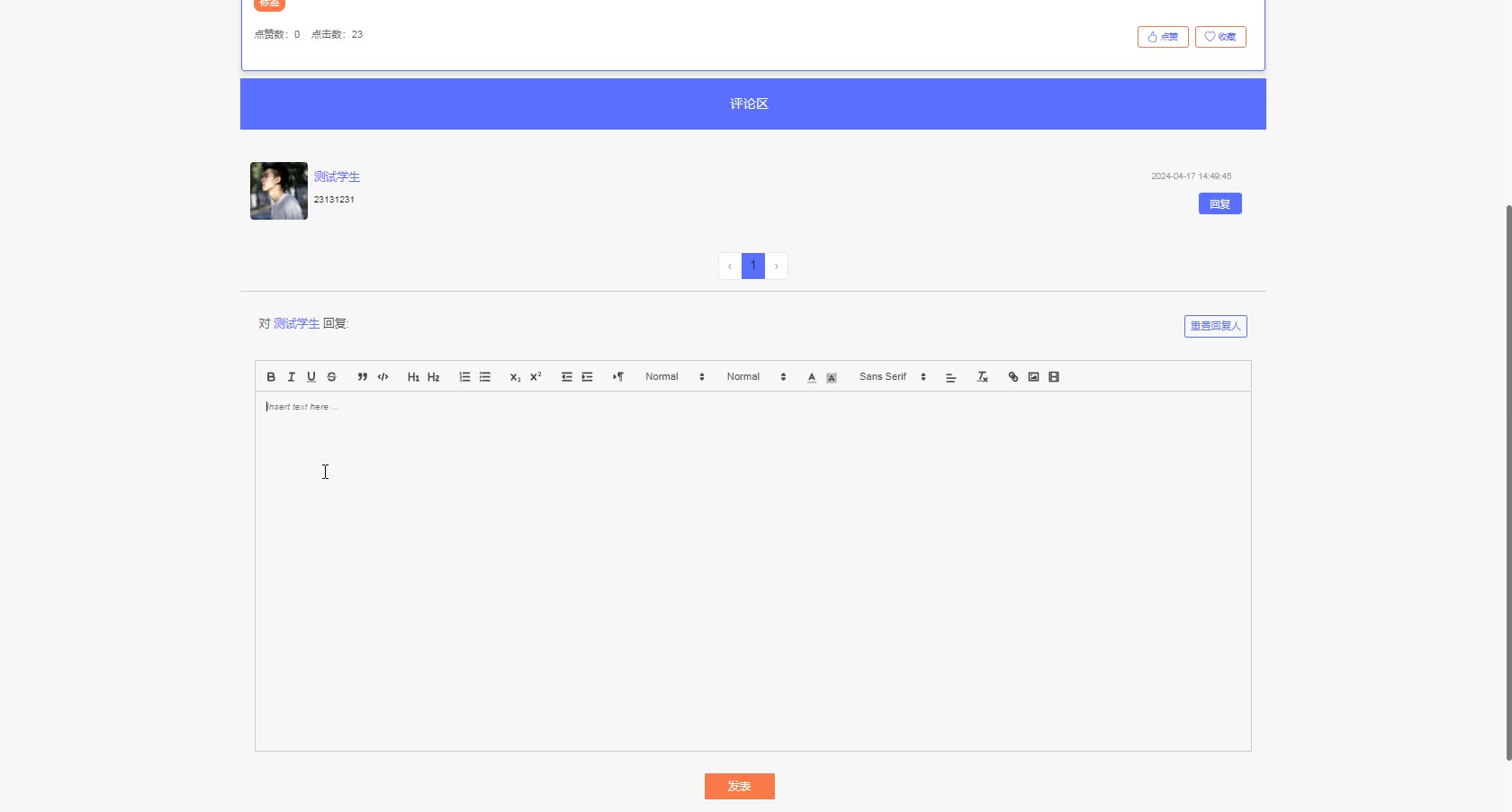Insert a video into the editor
Viewport: 1512px width, 812px height.
tap(1054, 377)
